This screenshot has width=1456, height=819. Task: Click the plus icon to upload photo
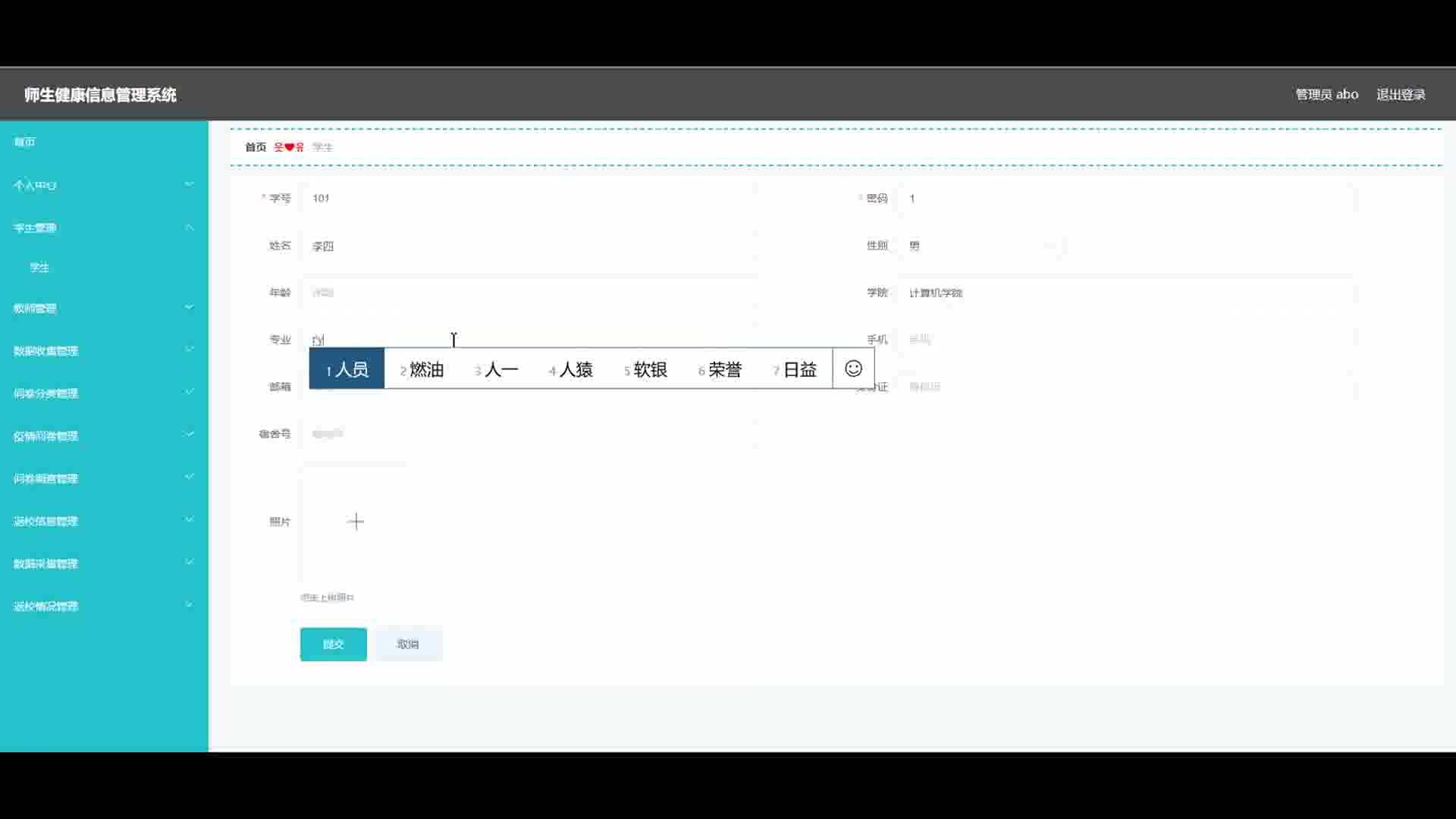coord(355,522)
